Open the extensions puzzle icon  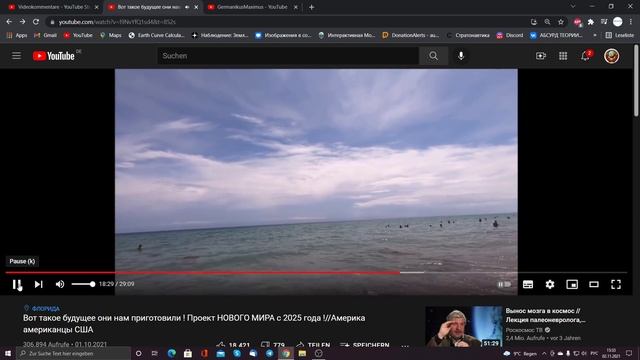[591, 22]
